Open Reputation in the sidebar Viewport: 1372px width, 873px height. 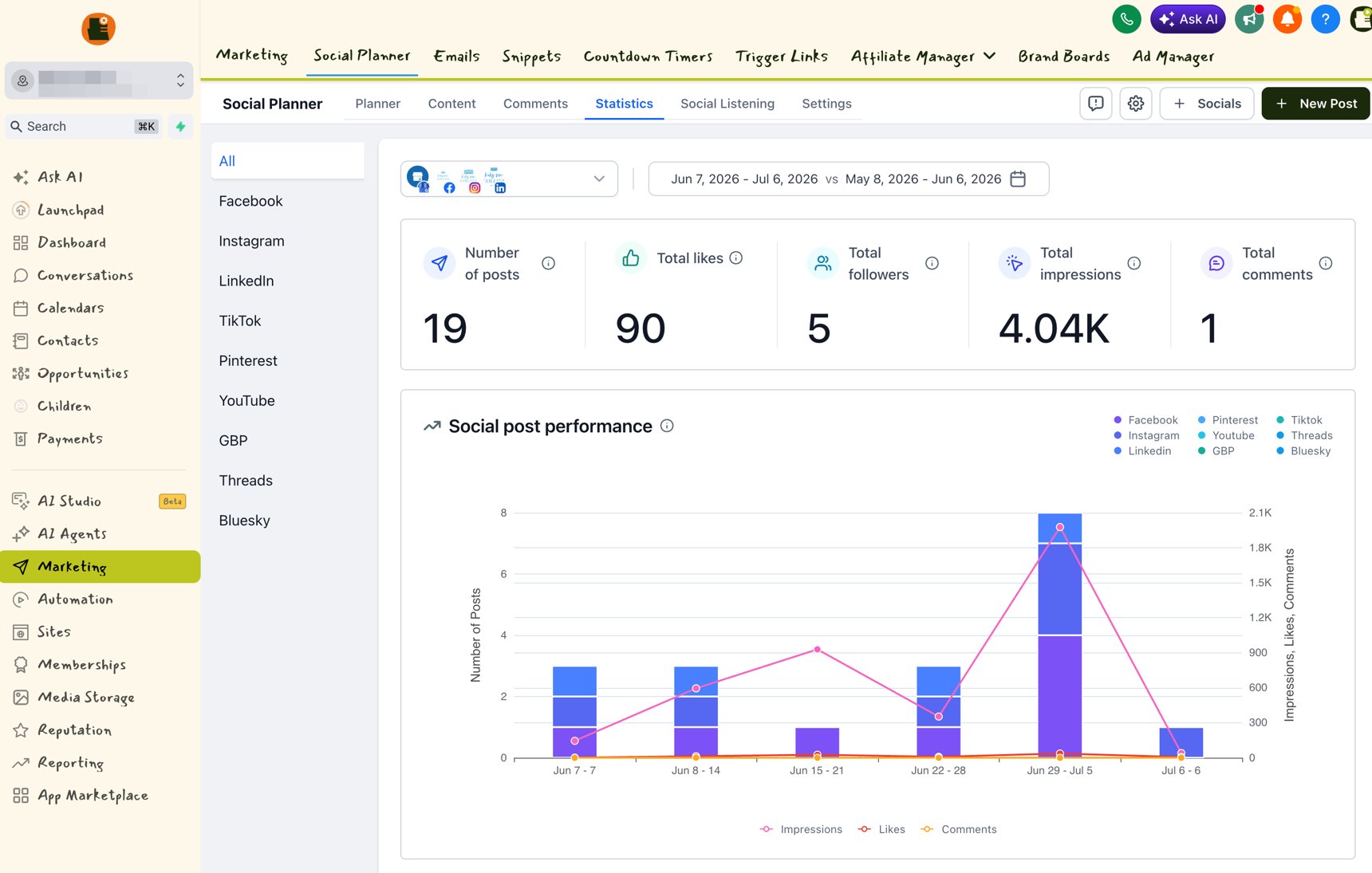64,729
